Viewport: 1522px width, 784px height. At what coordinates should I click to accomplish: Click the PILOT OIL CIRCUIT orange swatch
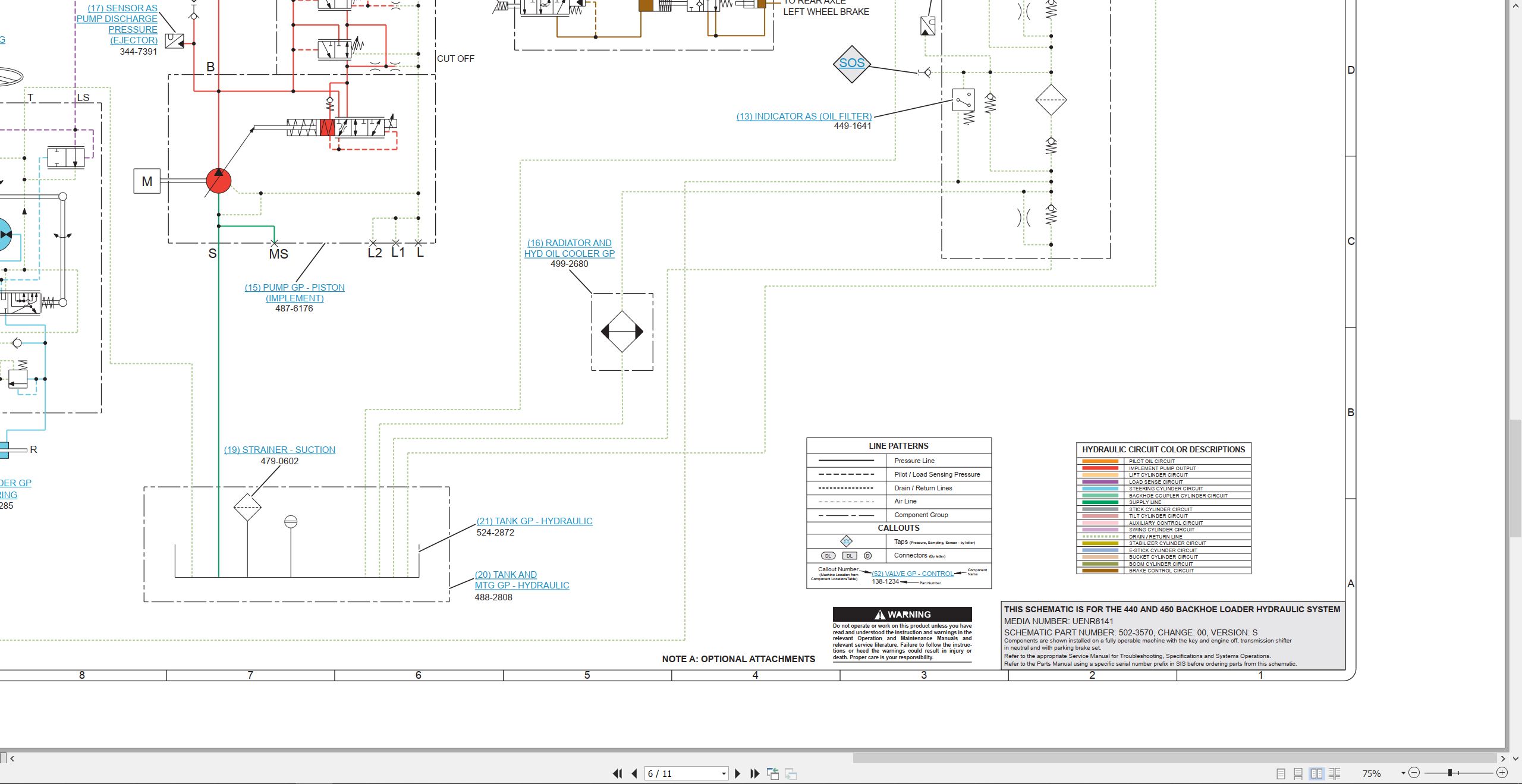click(x=1100, y=461)
